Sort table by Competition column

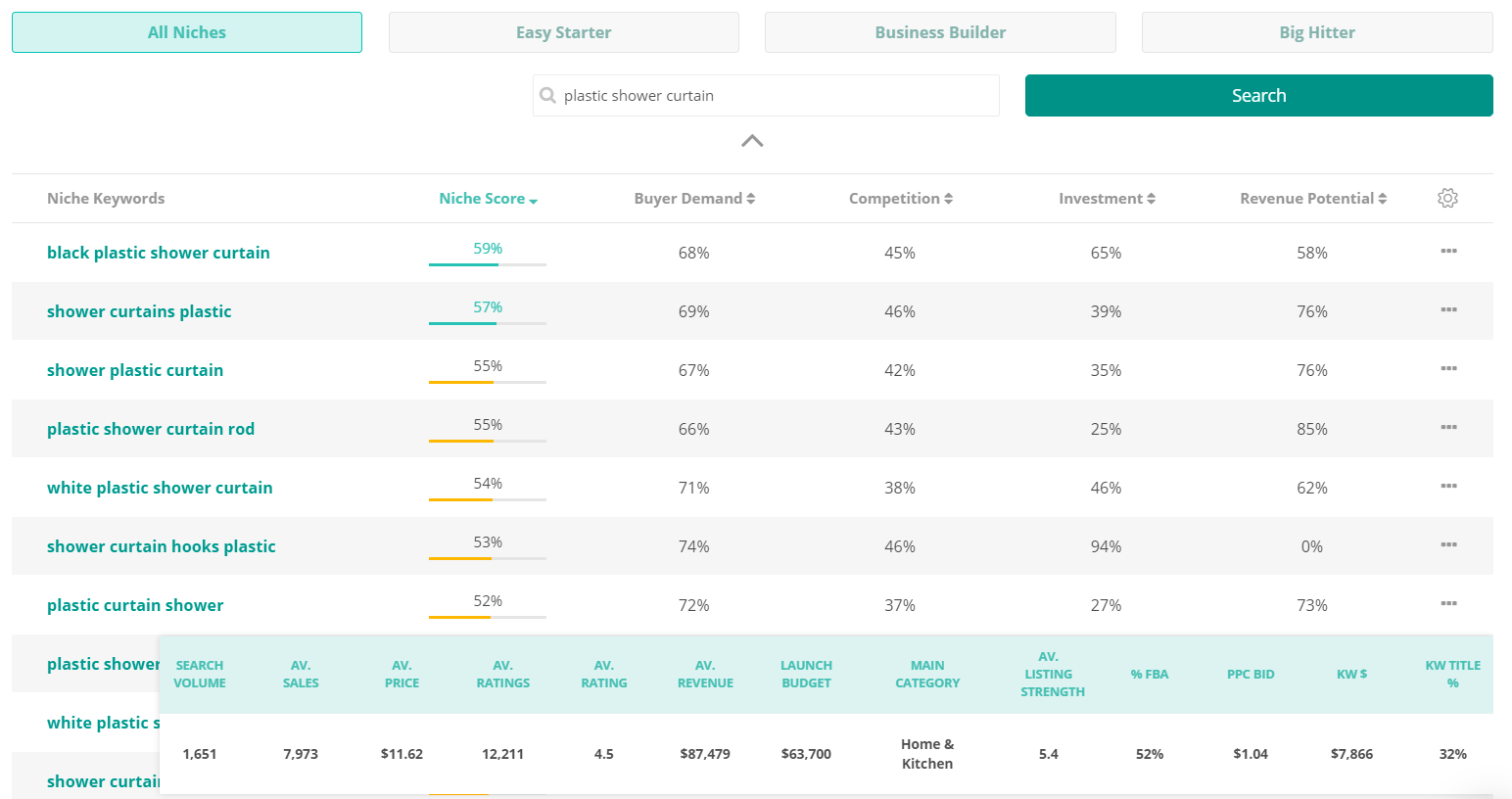tap(901, 198)
